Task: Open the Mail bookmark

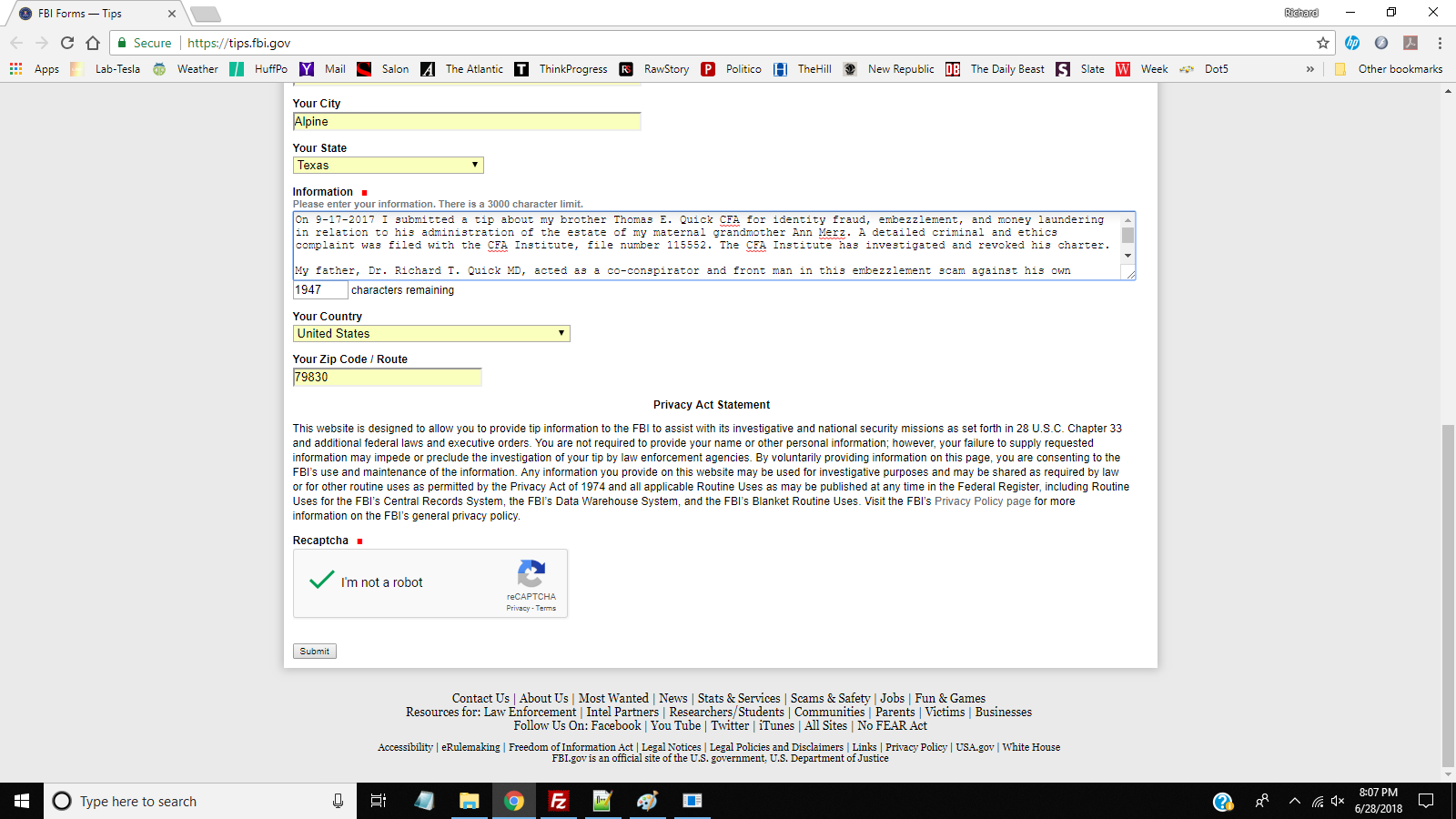Action: 323,69
